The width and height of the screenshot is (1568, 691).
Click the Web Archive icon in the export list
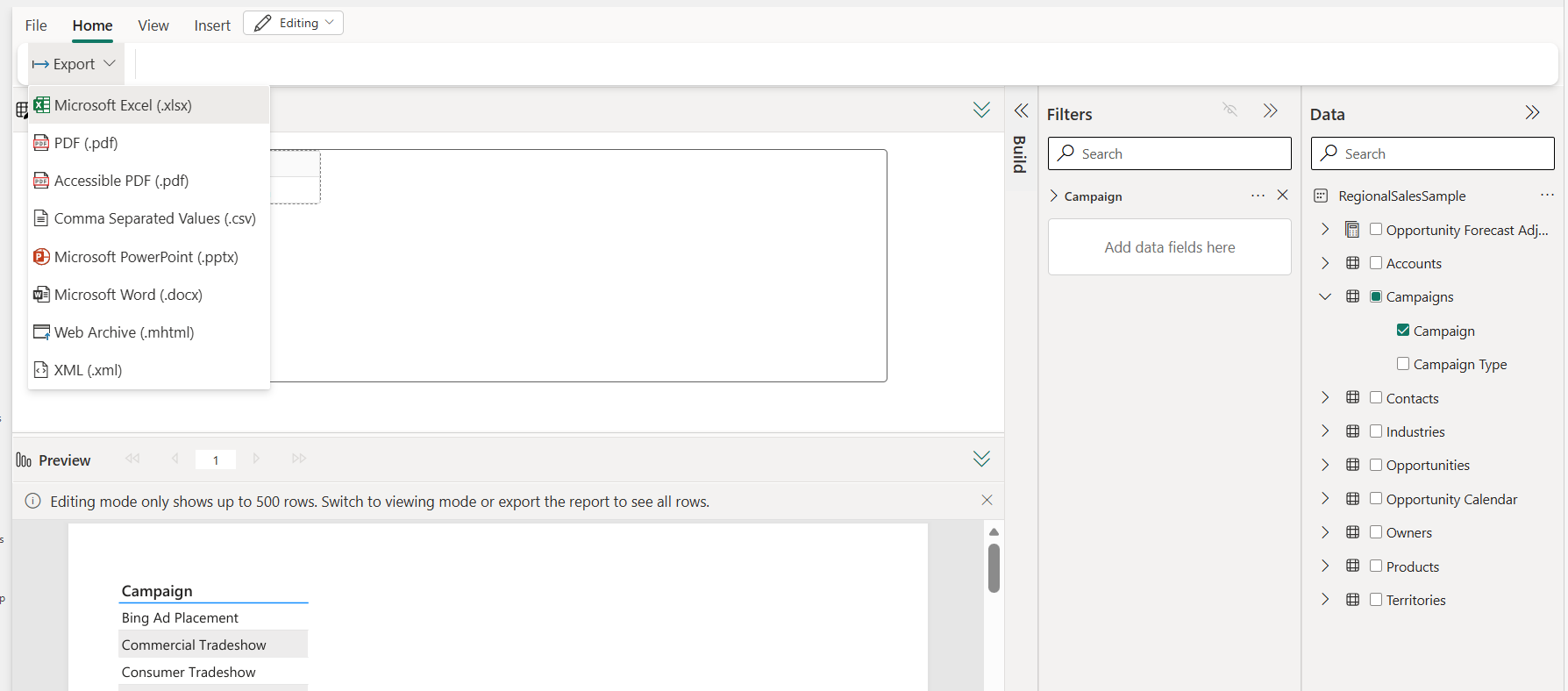41,332
